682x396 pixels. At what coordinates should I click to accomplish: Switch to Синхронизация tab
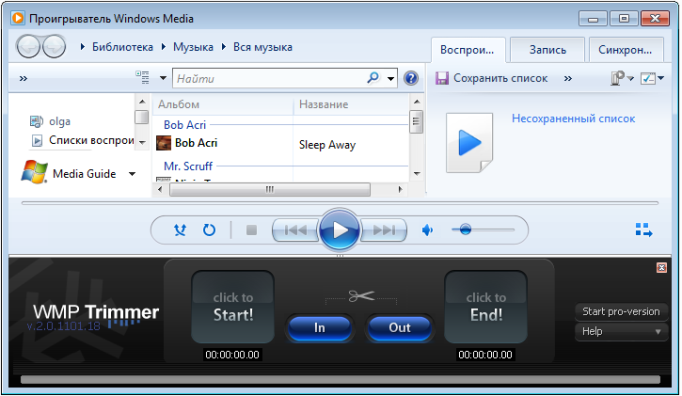626,50
